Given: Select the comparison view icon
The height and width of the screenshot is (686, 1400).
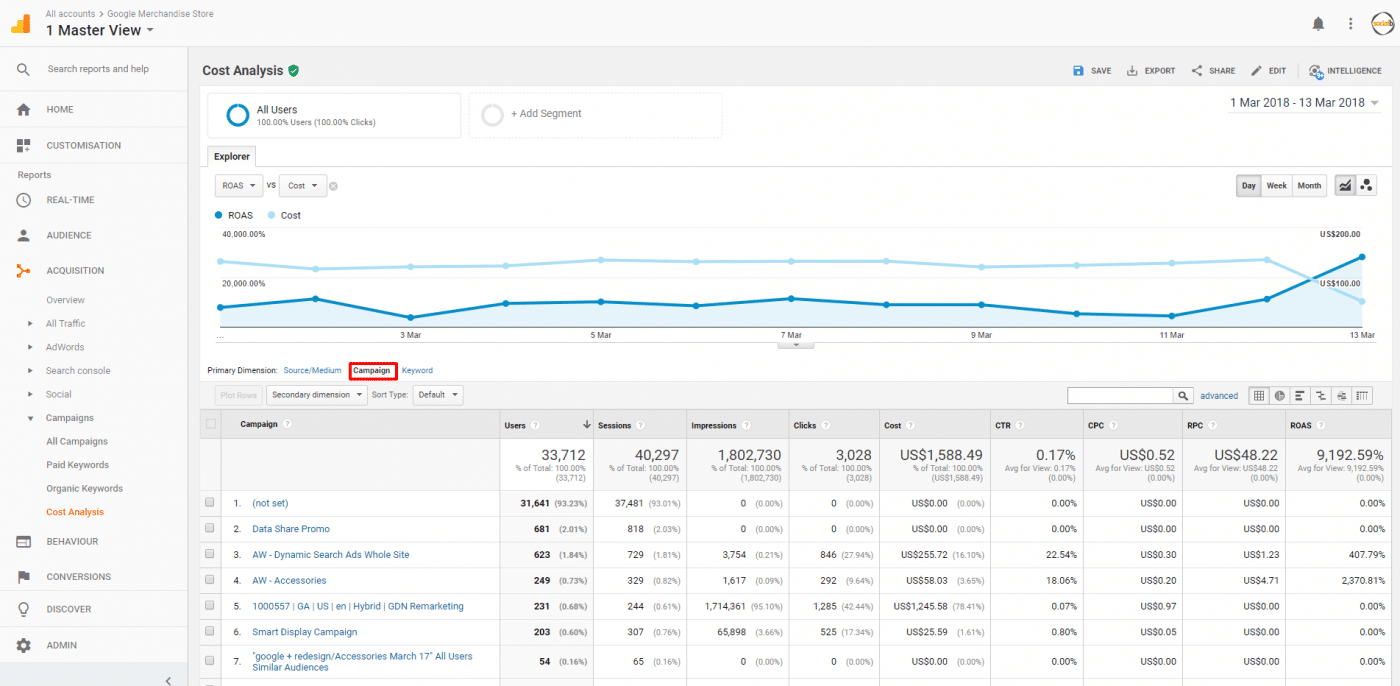Looking at the screenshot, I should (x=1321, y=396).
